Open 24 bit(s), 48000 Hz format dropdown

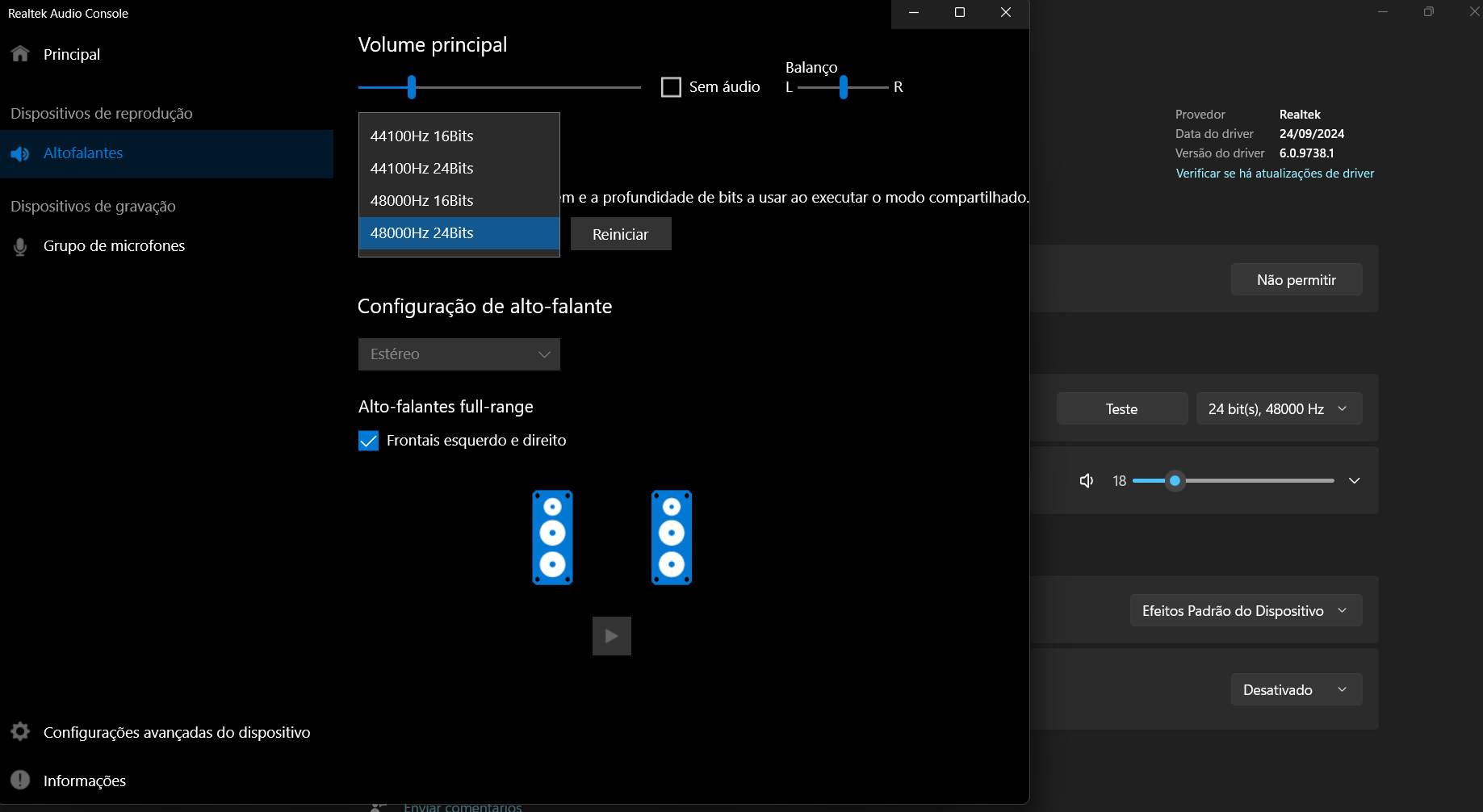pos(1279,408)
